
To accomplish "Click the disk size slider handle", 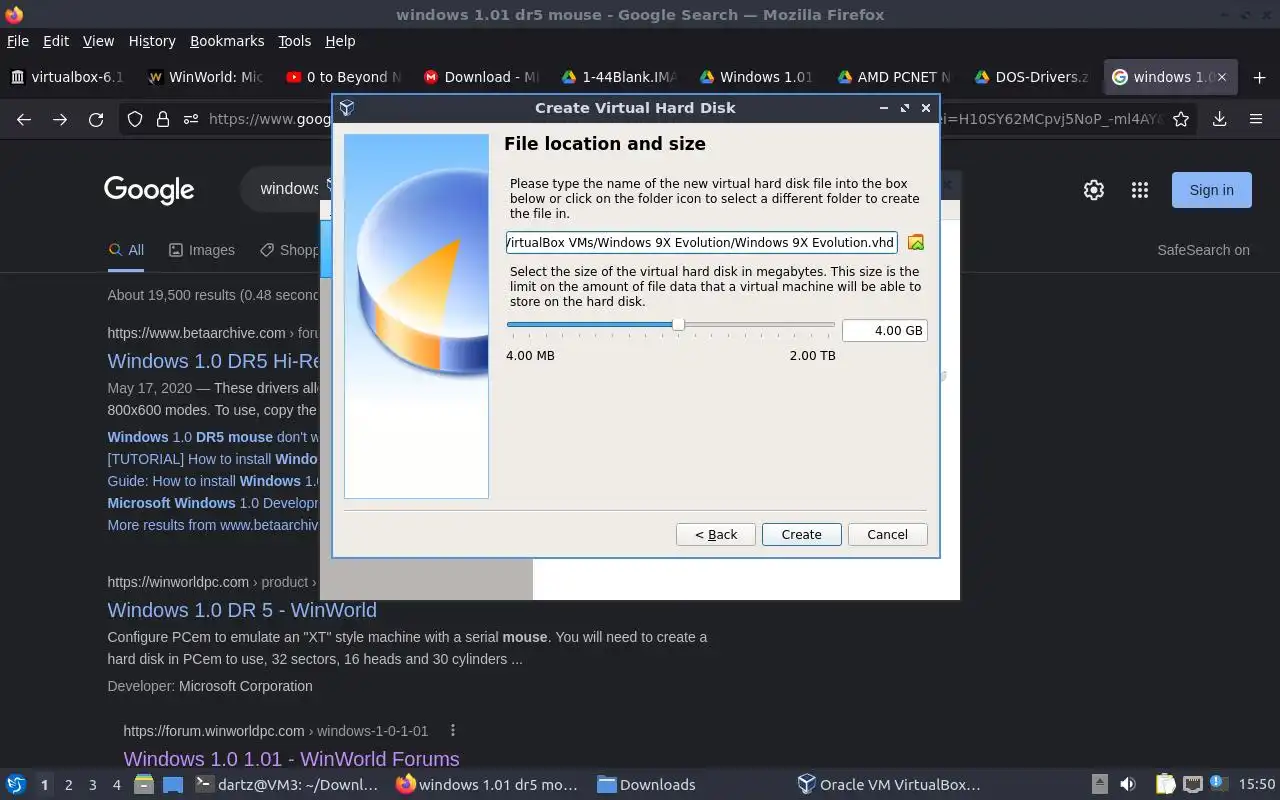I will [678, 324].
